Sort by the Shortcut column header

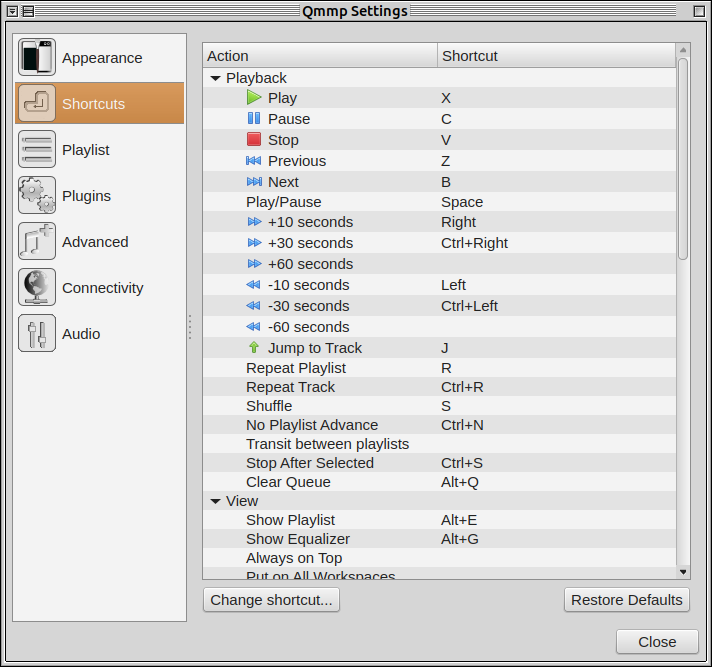(557, 56)
